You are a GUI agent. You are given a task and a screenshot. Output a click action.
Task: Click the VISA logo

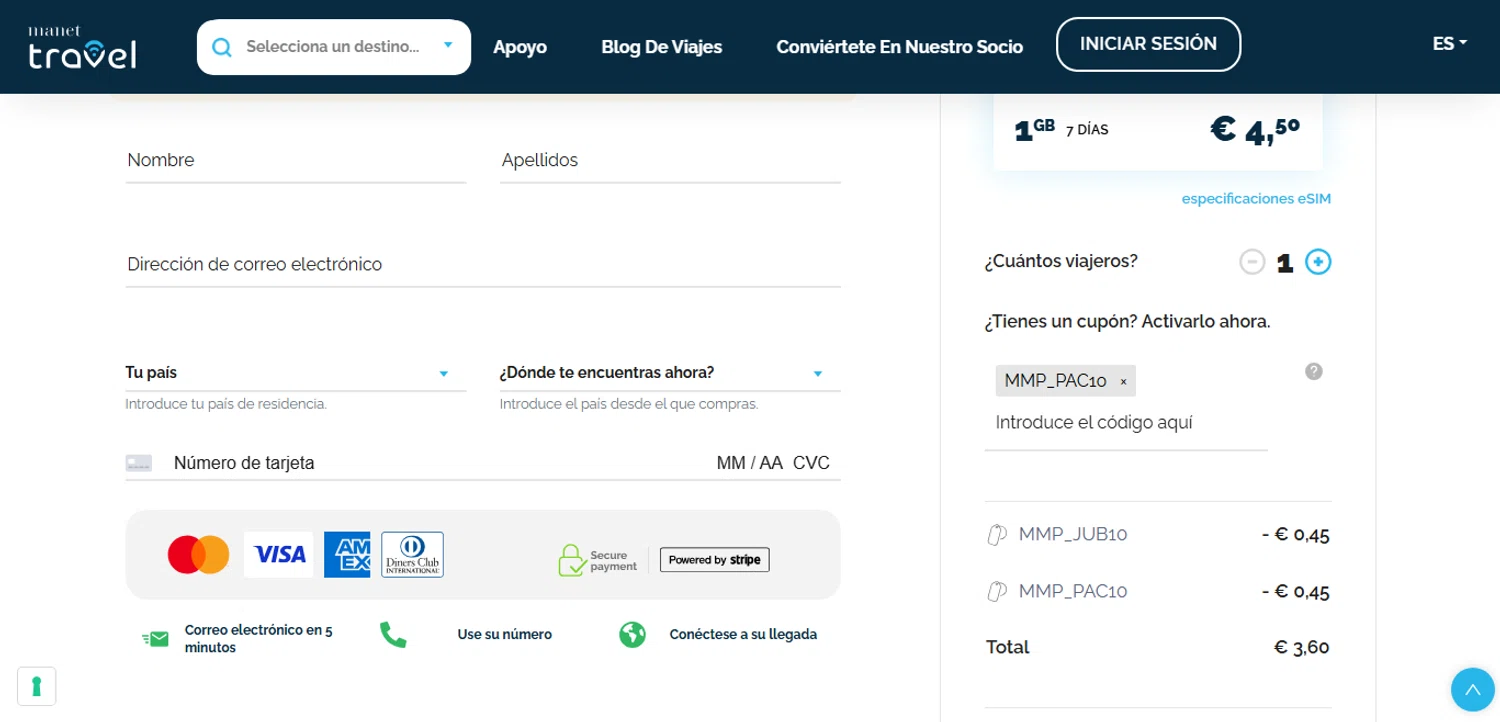(279, 554)
